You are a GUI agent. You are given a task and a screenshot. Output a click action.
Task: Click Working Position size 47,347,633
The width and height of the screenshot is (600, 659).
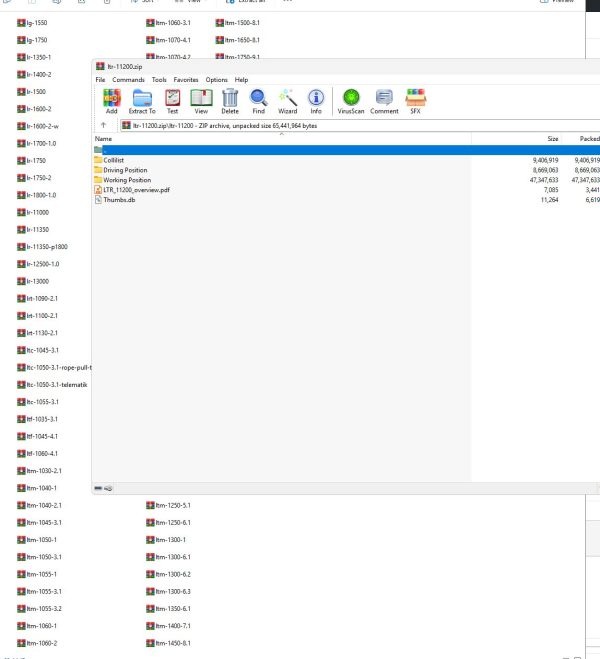(544, 180)
